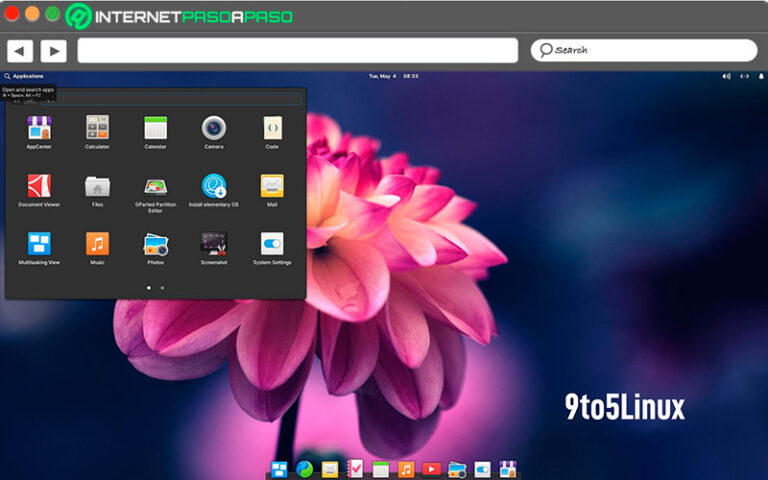768x480 pixels.
Task: Open System Settings from the app grid
Action: coord(272,245)
